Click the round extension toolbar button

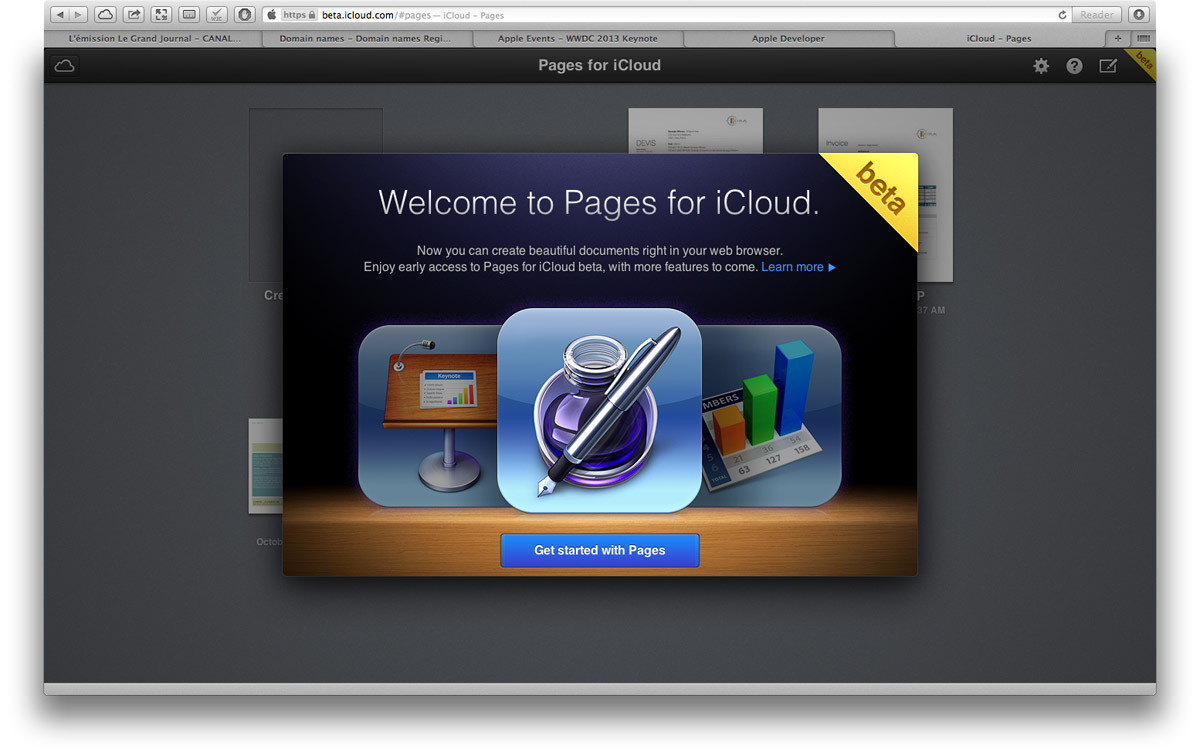click(x=244, y=15)
